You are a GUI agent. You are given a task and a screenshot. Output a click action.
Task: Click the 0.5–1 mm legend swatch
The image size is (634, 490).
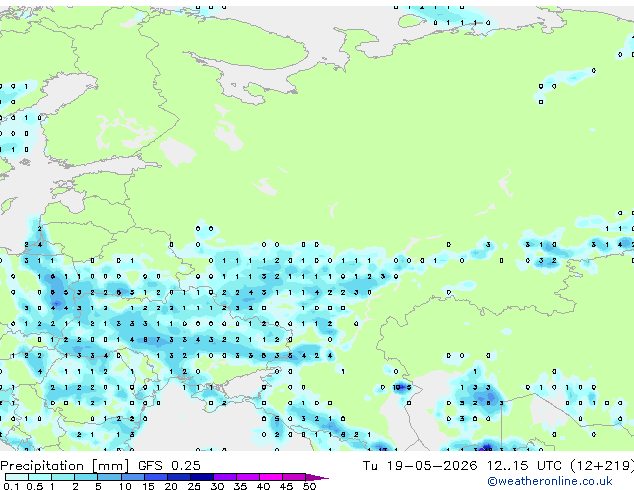(40, 477)
